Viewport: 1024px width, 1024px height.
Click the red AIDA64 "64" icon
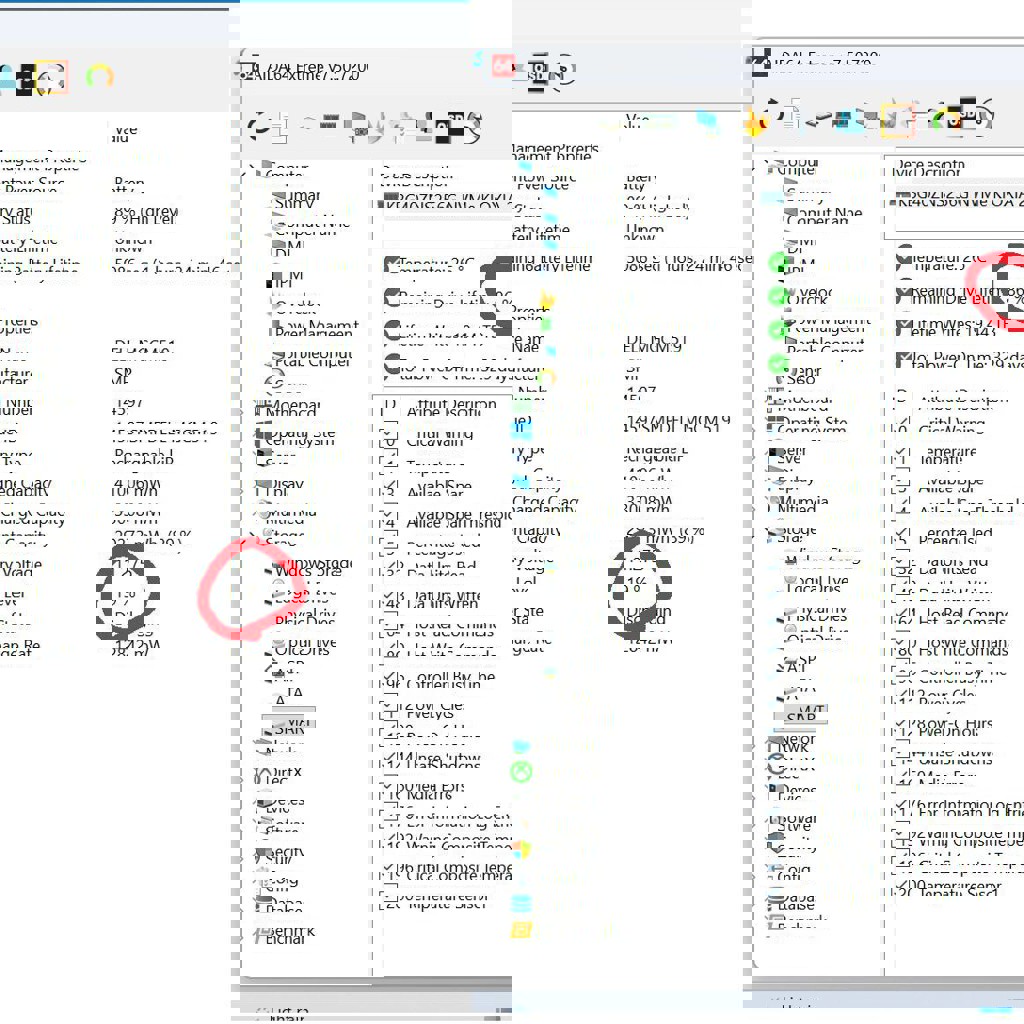click(x=503, y=67)
